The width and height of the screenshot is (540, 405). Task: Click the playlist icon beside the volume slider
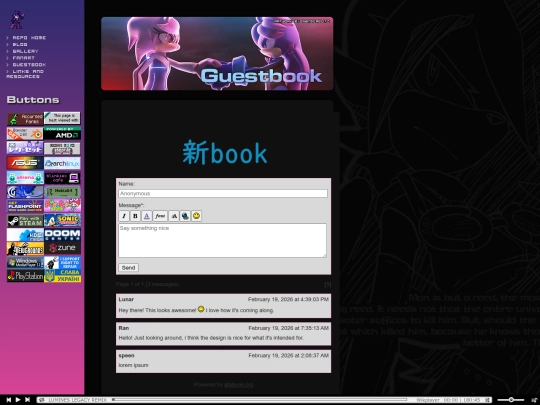point(534,399)
